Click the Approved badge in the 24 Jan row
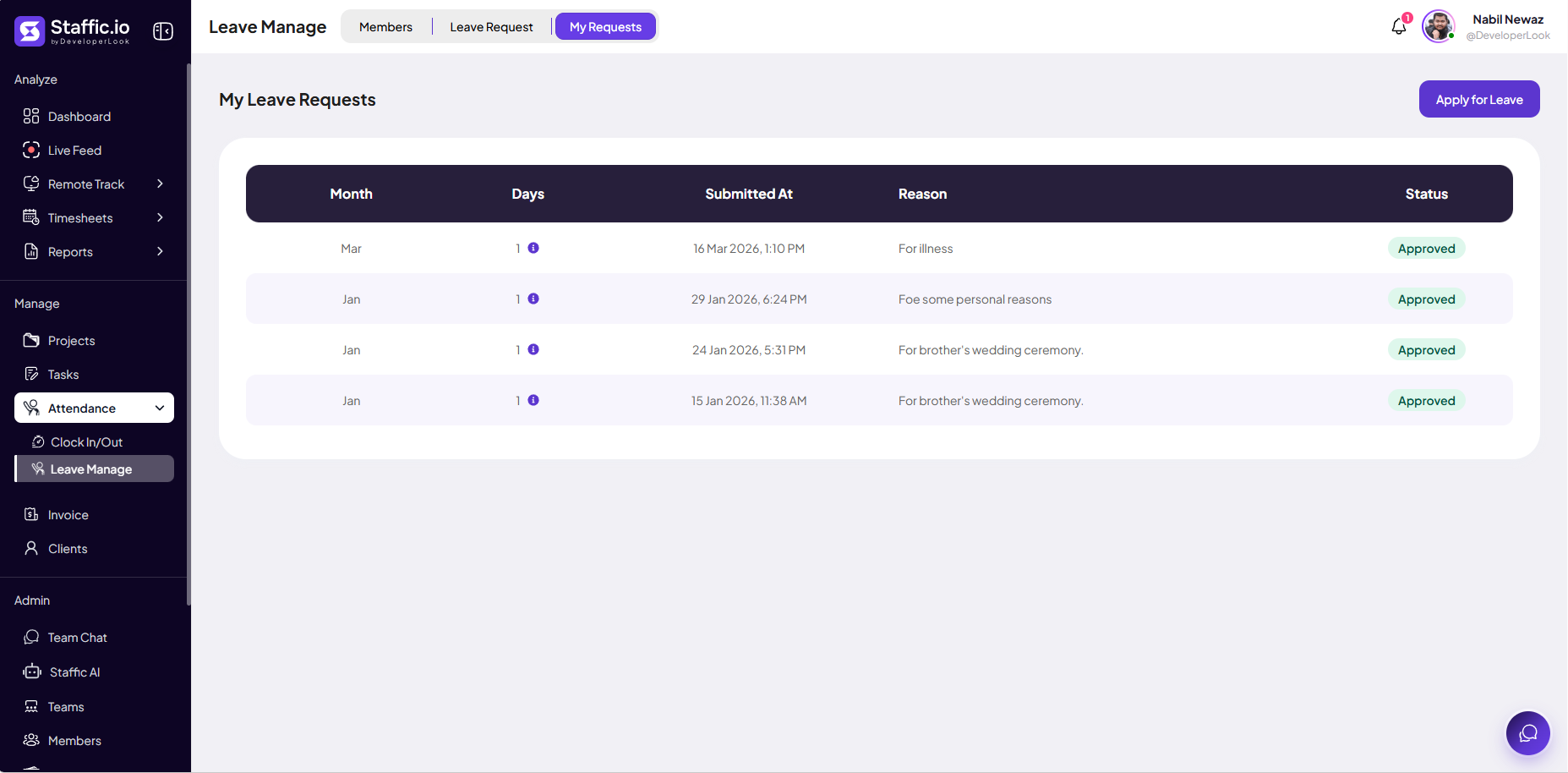Image resolution: width=1568 pixels, height=773 pixels. click(1426, 349)
